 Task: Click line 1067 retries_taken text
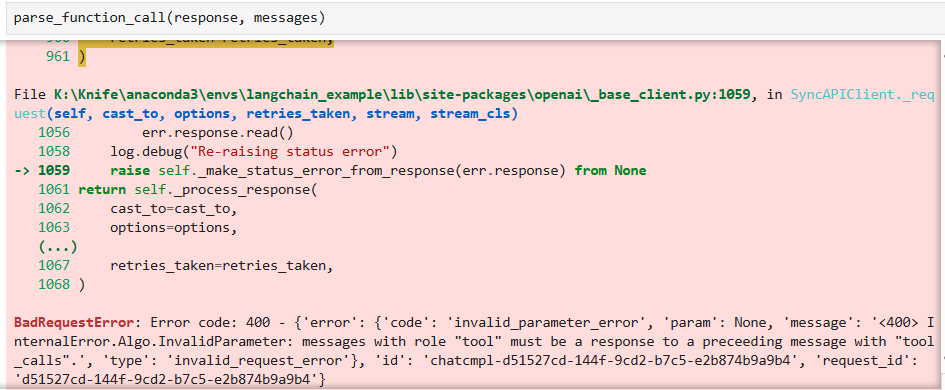[221, 265]
